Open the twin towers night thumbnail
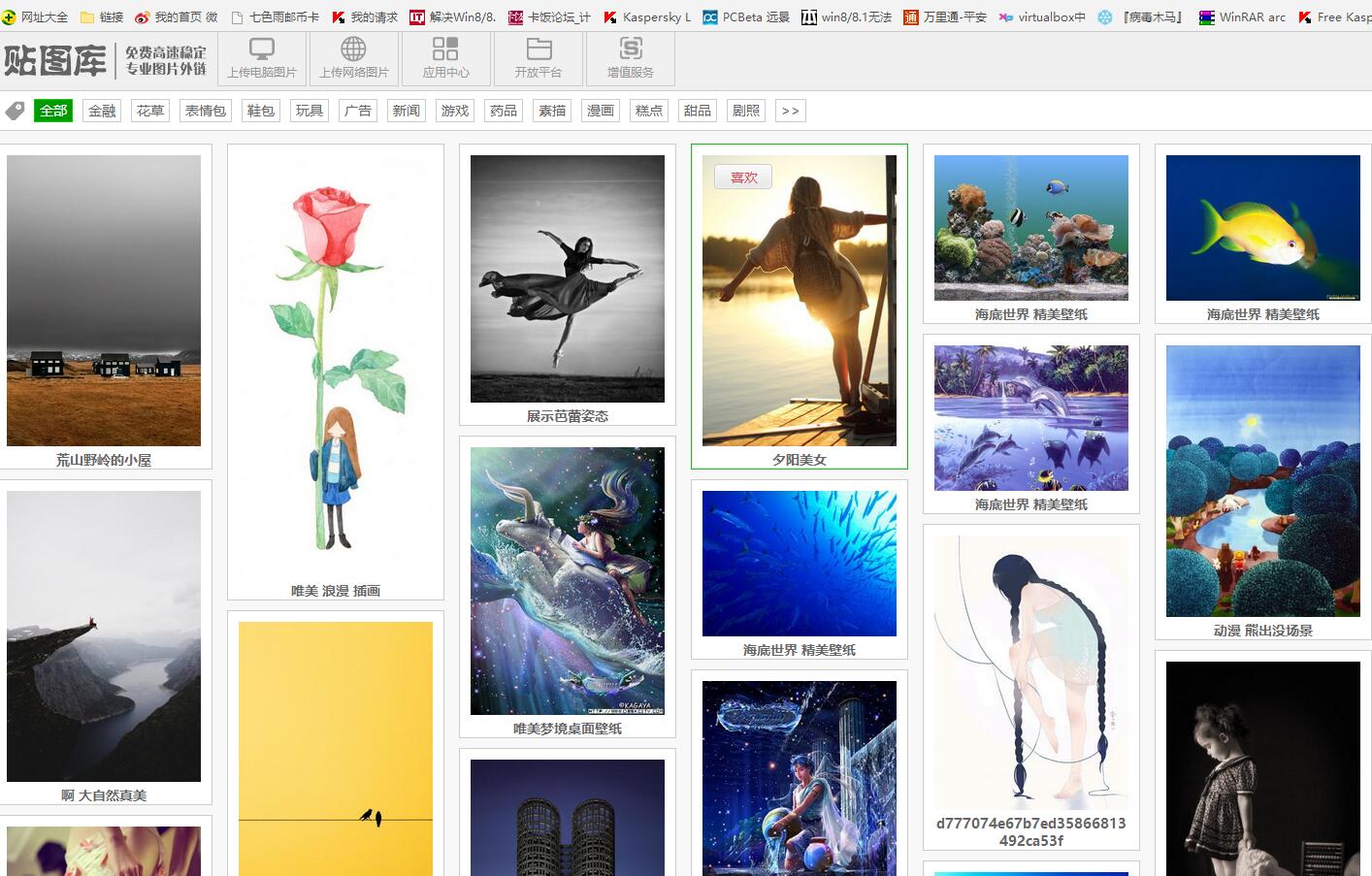This screenshot has height=876, width=1372. (x=568, y=818)
